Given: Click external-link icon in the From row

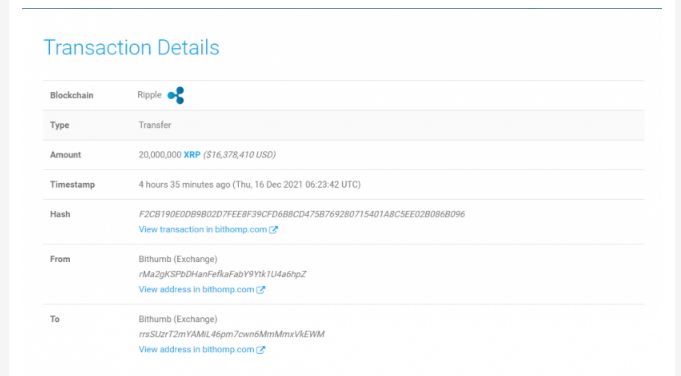Looking at the screenshot, I should [x=261, y=290].
